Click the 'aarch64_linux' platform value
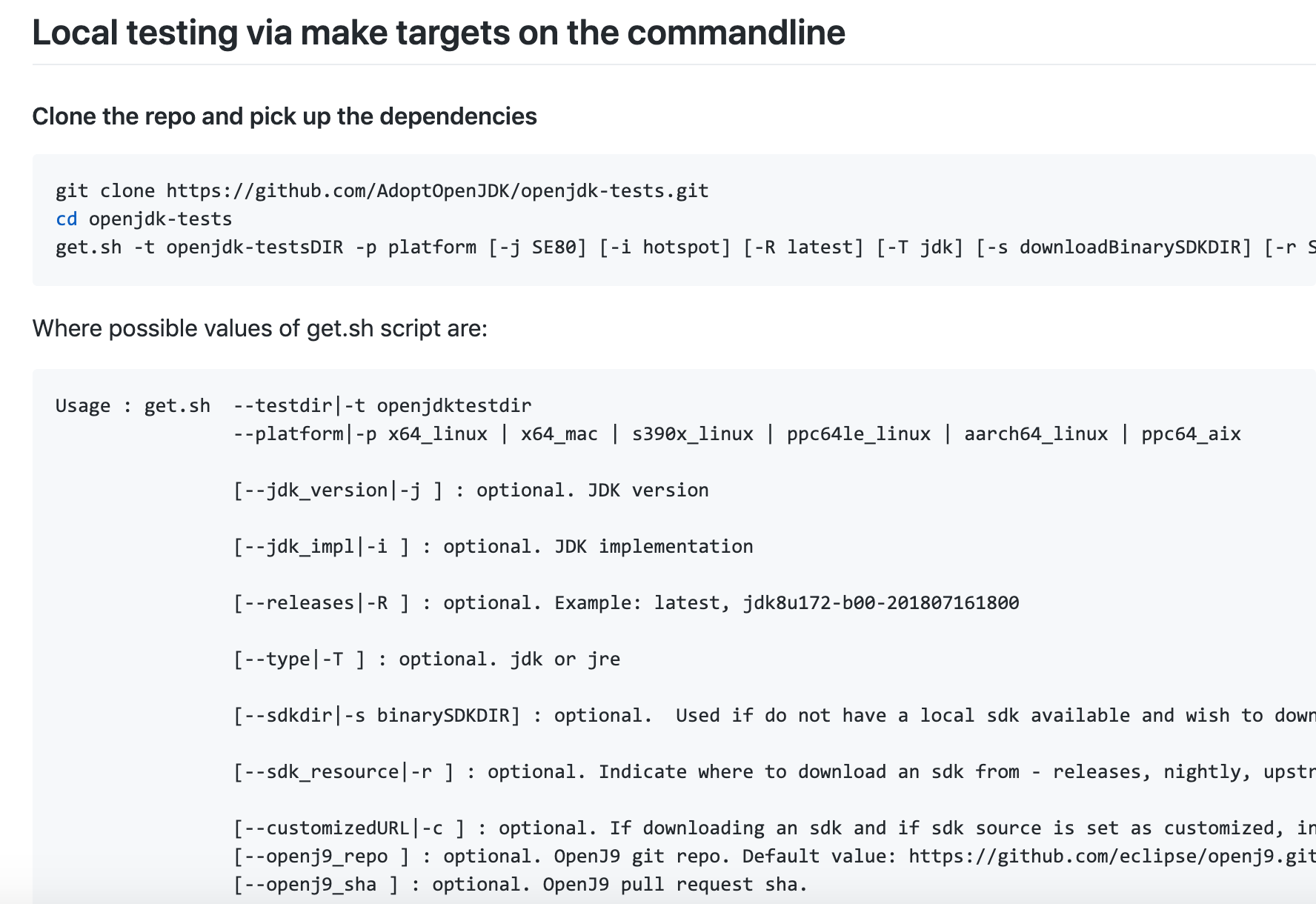1316x904 pixels. coord(1036,434)
